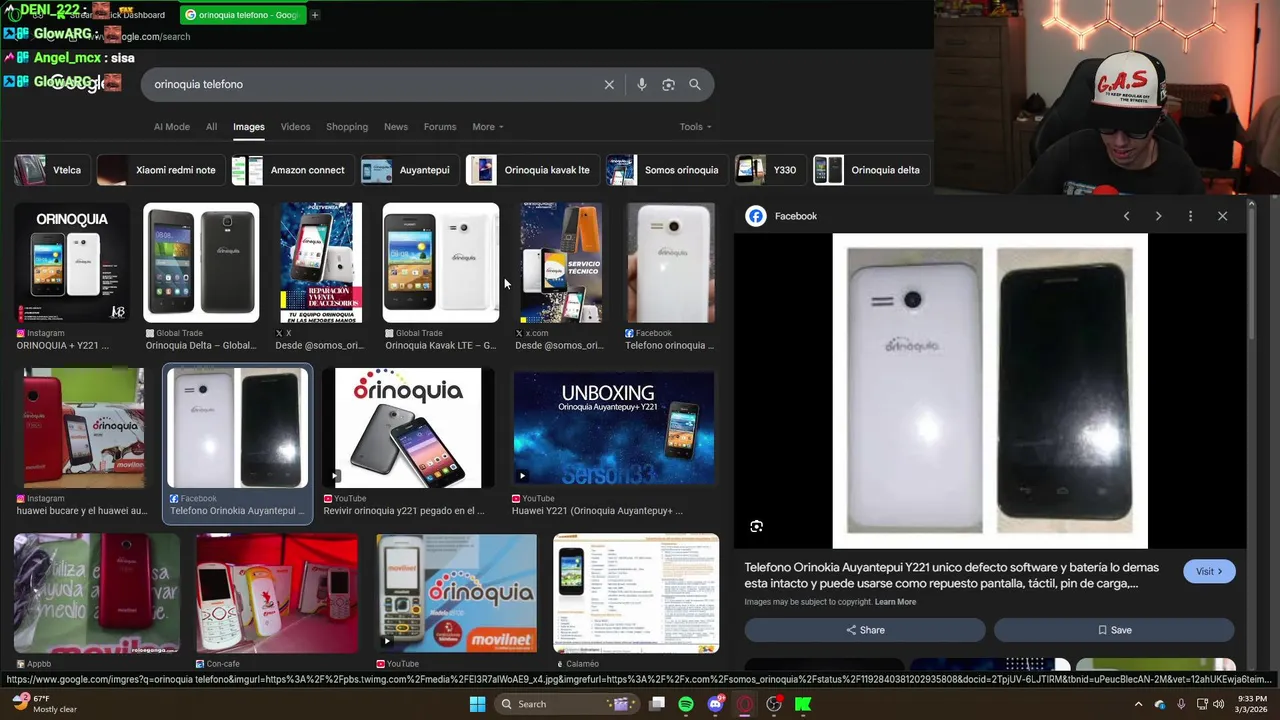Open Telefono orinoquia Facebook thumbnail top row

click(x=671, y=263)
